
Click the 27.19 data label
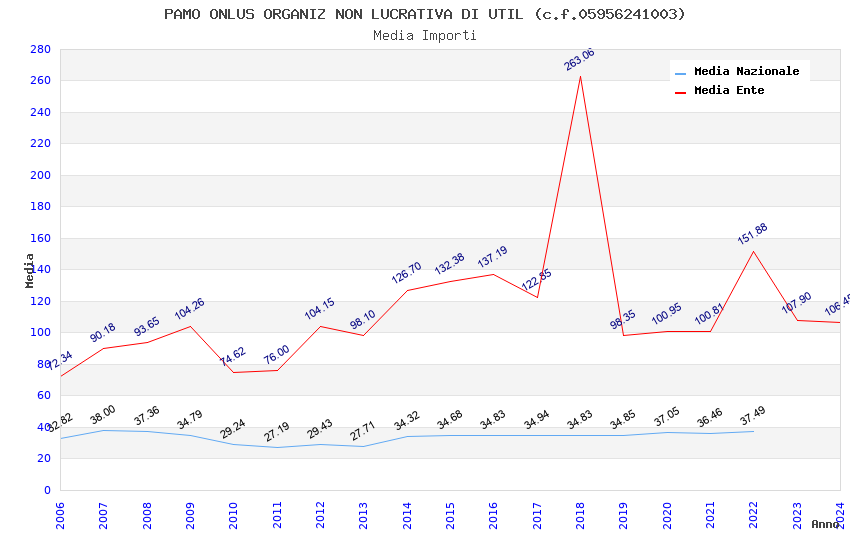tap(276, 432)
